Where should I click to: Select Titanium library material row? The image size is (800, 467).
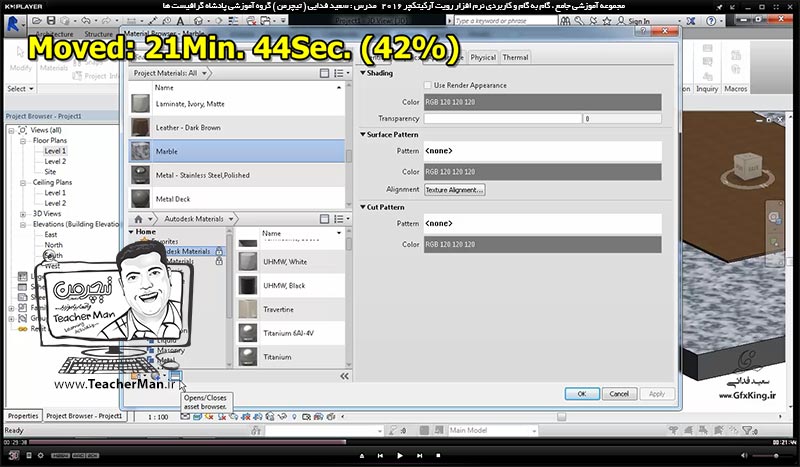pos(290,357)
